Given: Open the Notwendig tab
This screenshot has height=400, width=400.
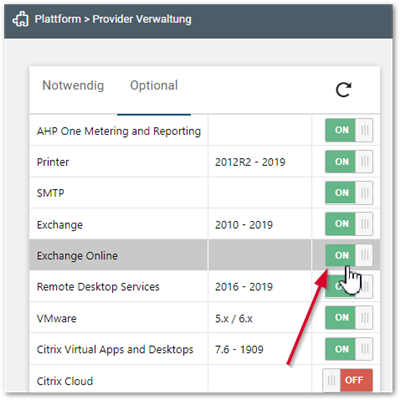Looking at the screenshot, I should (x=73, y=85).
